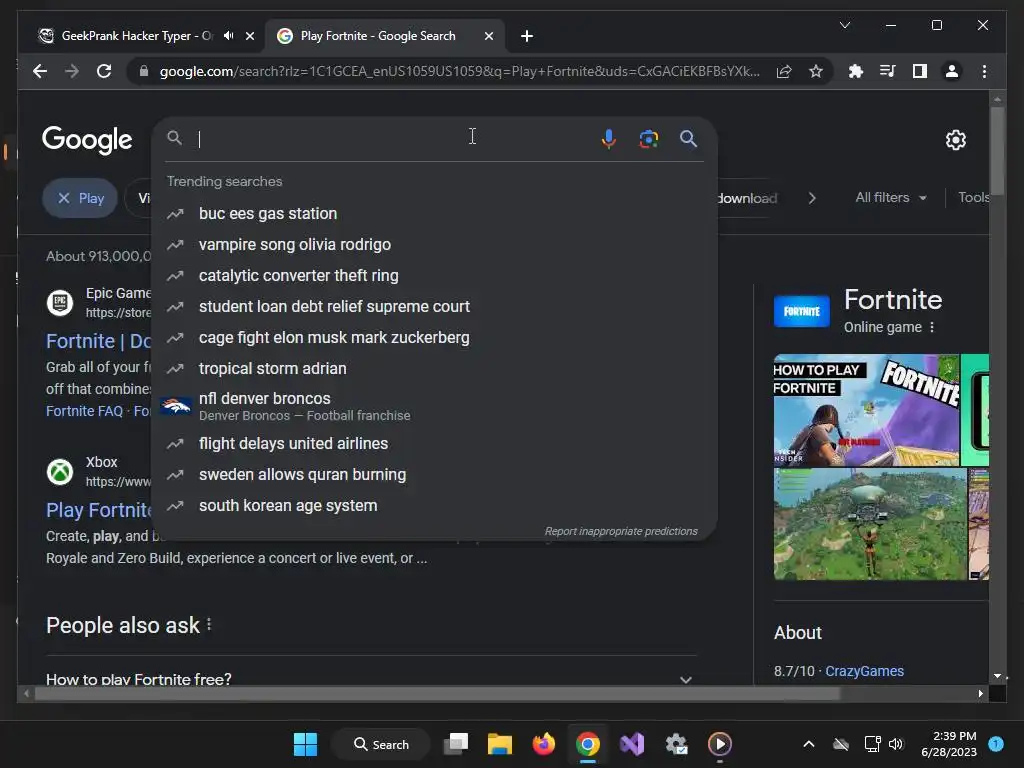Select cage fight elon musk mark zuckerberg
This screenshot has height=768, width=1024.
(434, 338)
